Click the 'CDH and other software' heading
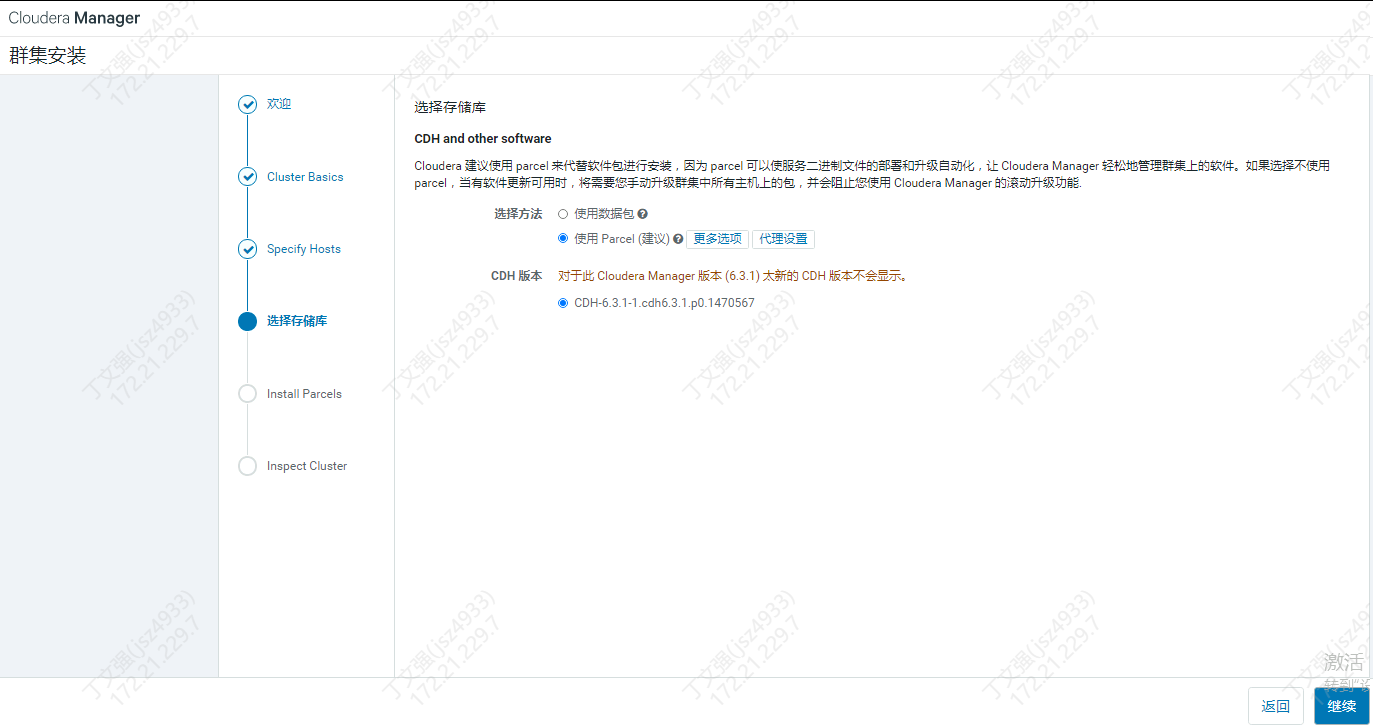This screenshot has height=725, width=1373. click(483, 139)
